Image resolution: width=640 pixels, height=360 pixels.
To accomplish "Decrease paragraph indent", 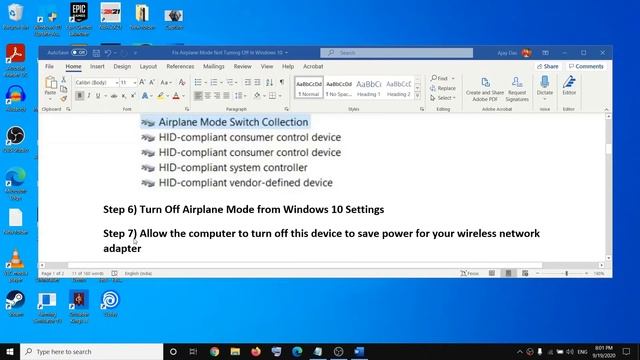I will pos(248,82).
